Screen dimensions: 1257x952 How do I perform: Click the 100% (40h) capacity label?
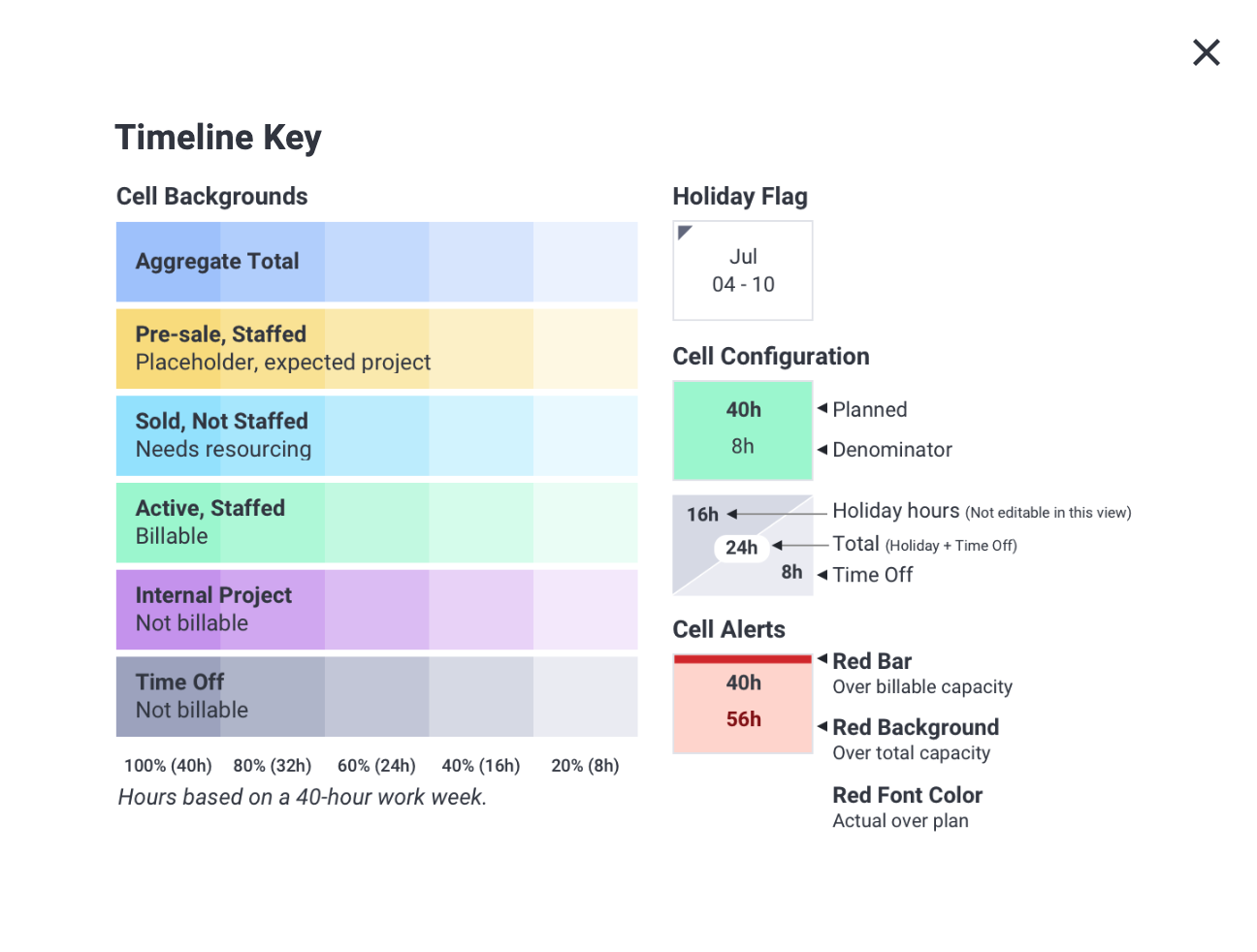click(x=167, y=765)
